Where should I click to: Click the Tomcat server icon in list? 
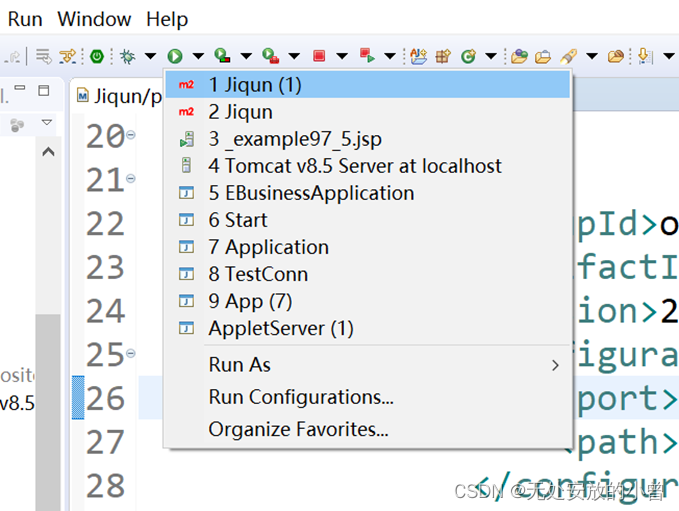coord(186,166)
